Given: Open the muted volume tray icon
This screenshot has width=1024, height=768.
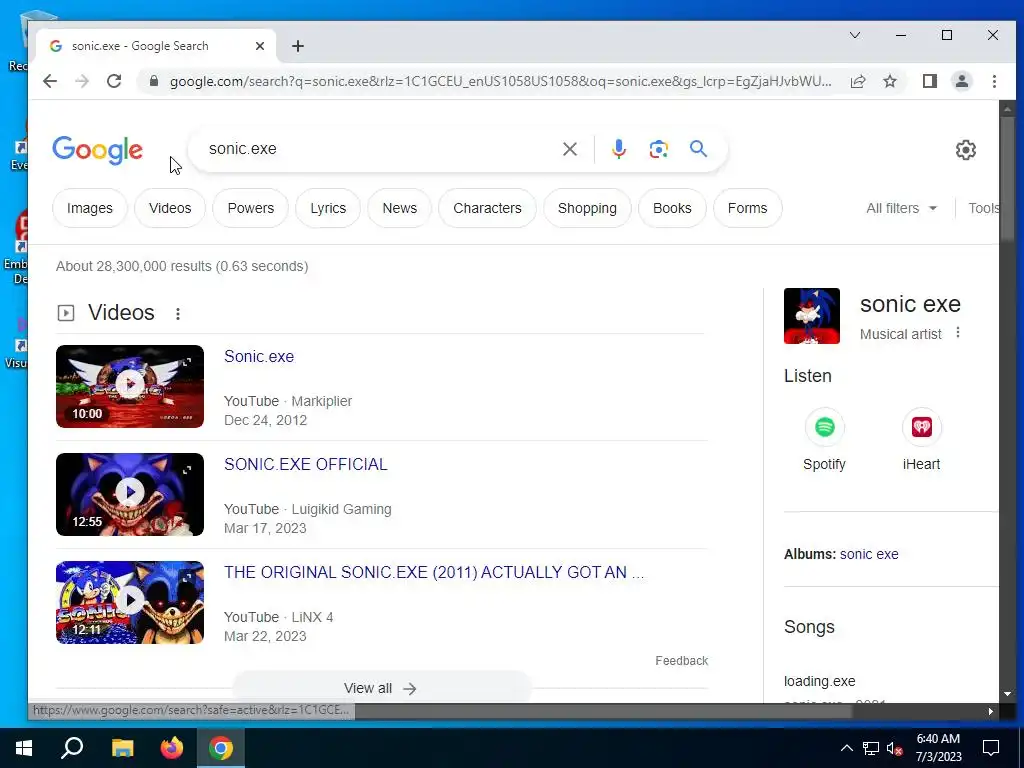Looking at the screenshot, I should tap(895, 748).
